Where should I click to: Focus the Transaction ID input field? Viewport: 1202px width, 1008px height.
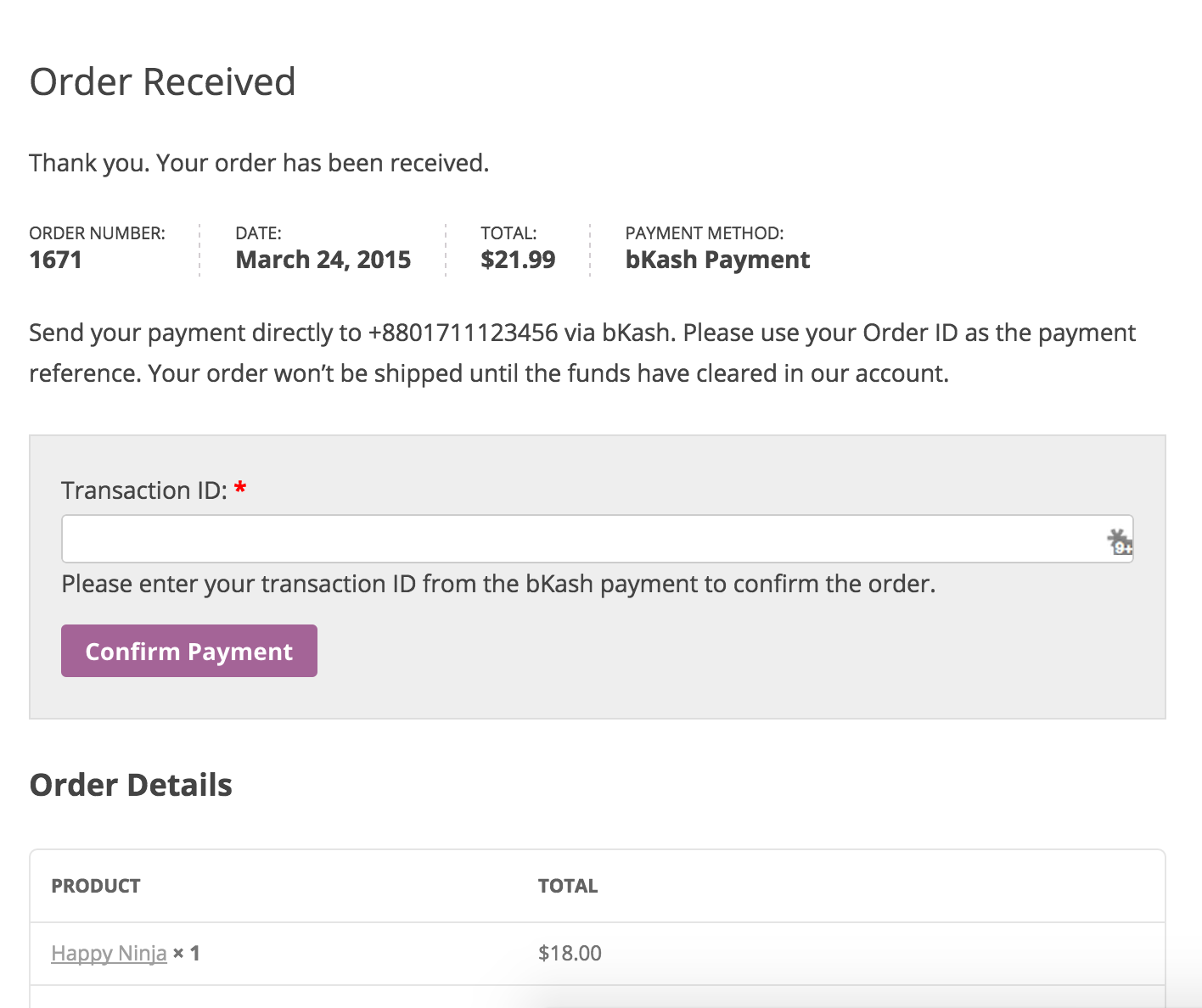coord(577,539)
